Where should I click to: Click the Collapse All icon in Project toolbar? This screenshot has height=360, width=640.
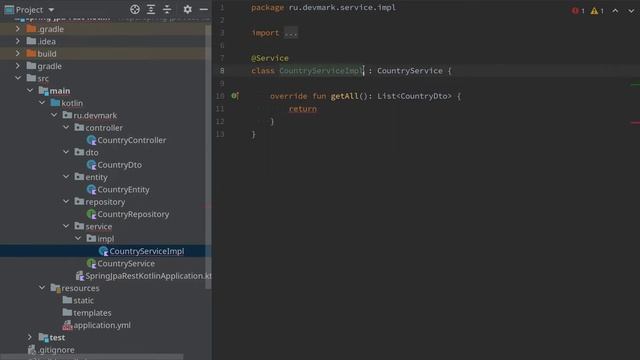167,9
